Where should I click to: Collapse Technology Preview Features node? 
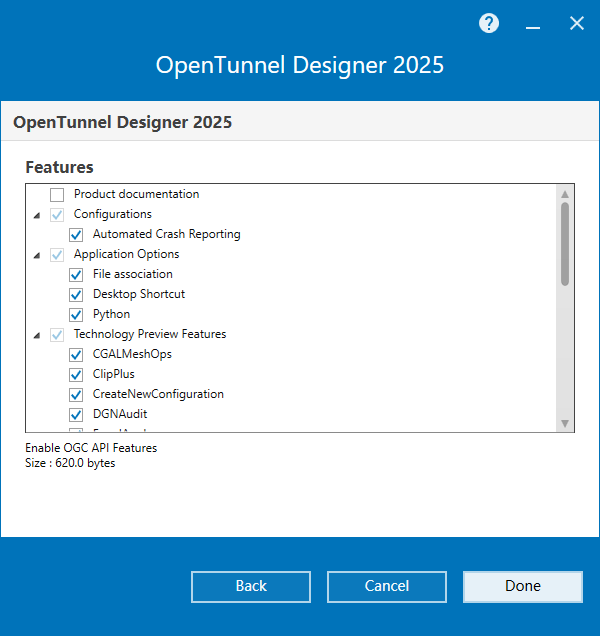pos(37,335)
